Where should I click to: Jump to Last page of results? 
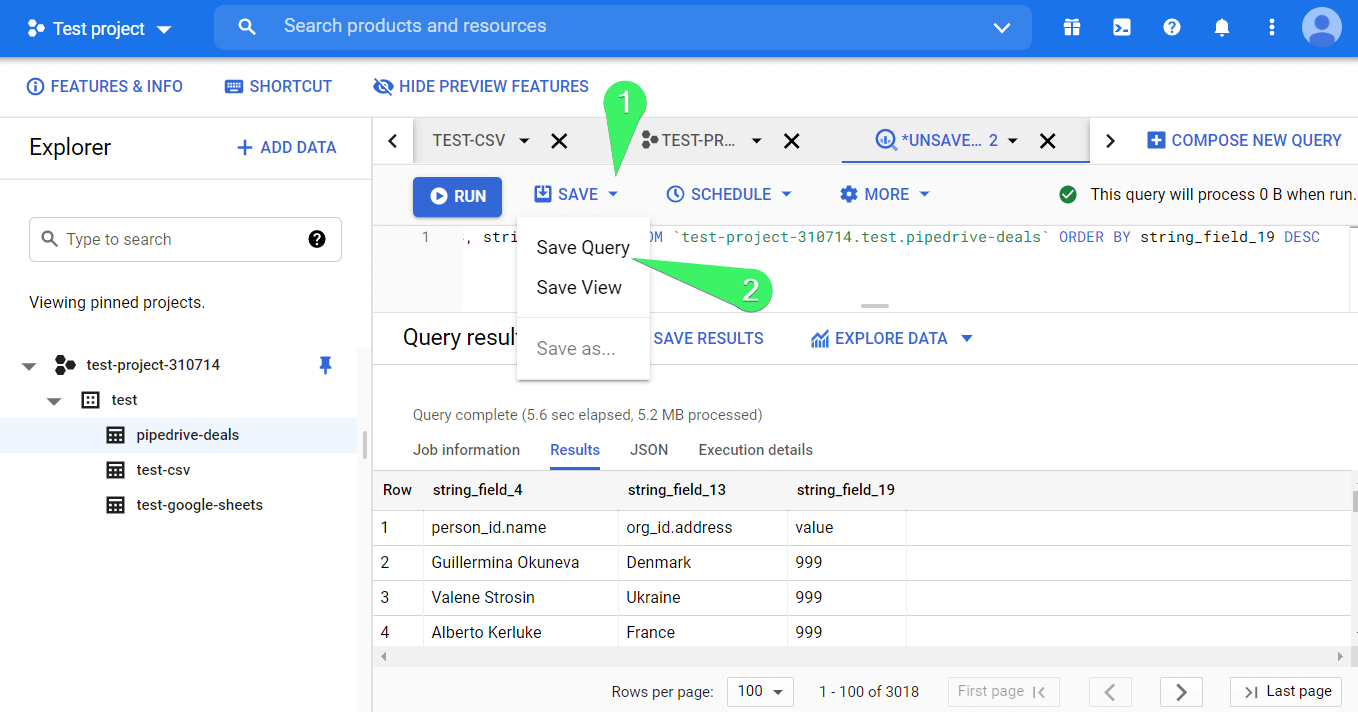click(x=1286, y=692)
